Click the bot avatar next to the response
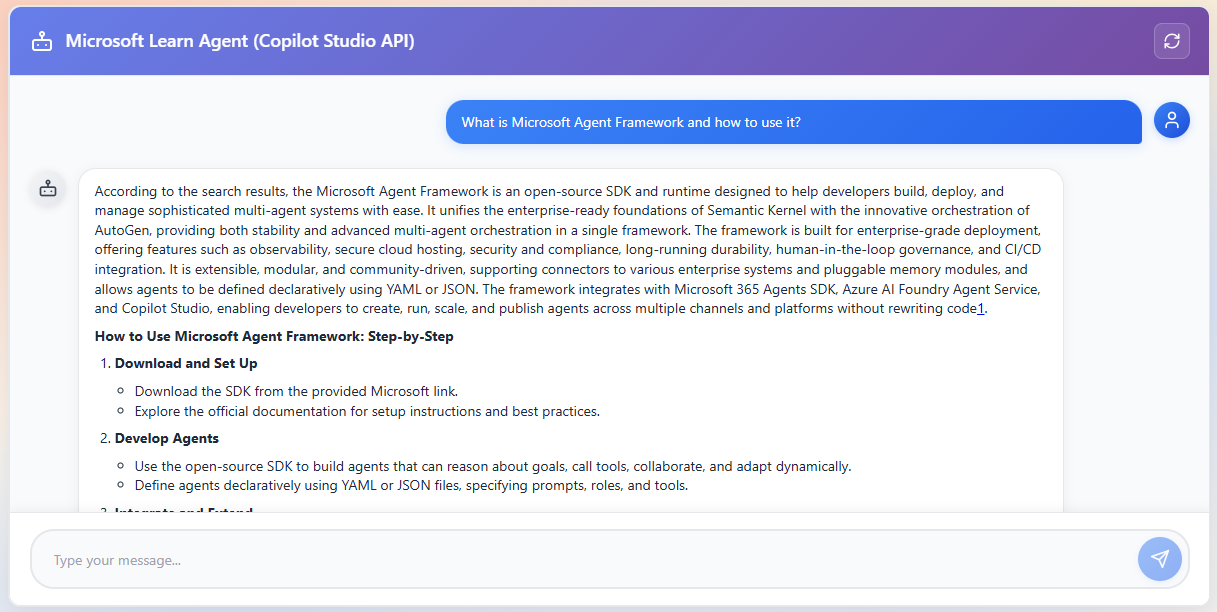This screenshot has height=612, width=1217. point(47,189)
